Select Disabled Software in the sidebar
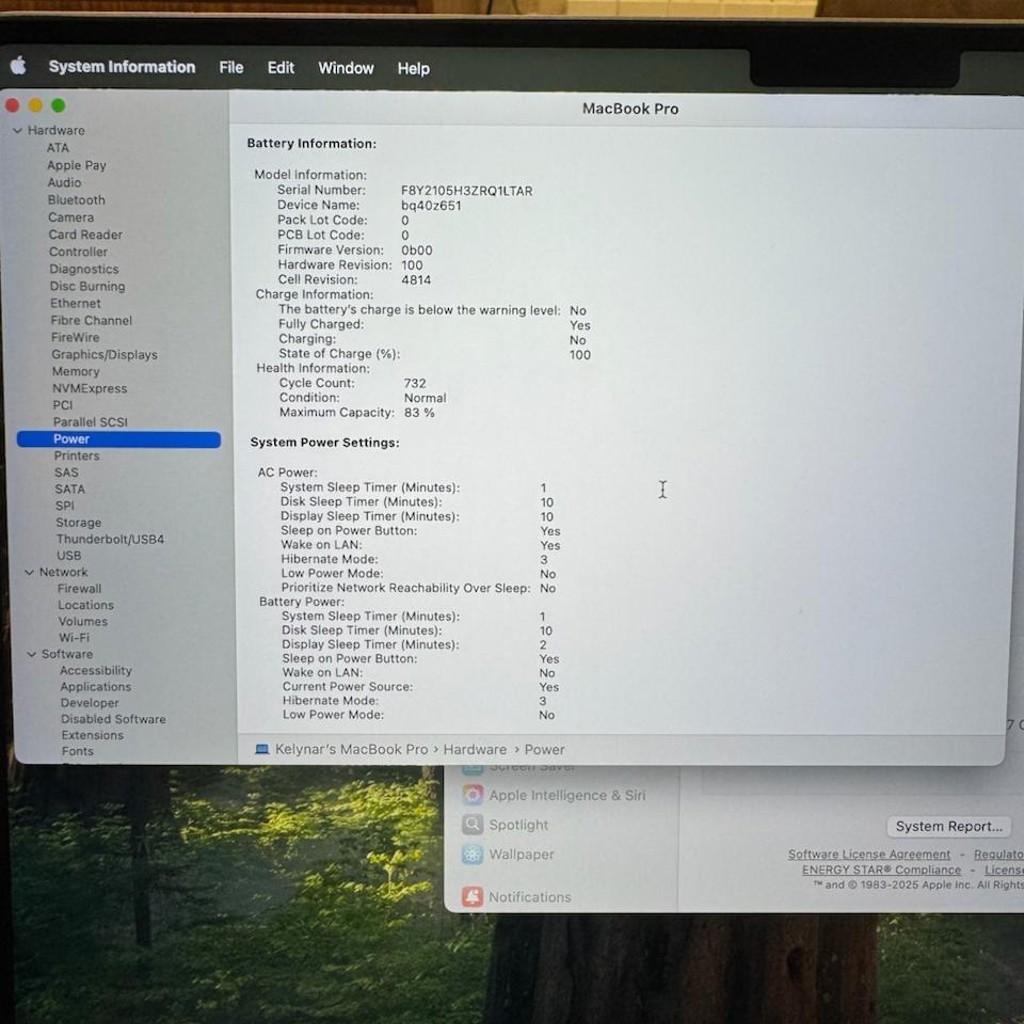This screenshot has height=1024, width=1024. (113, 718)
